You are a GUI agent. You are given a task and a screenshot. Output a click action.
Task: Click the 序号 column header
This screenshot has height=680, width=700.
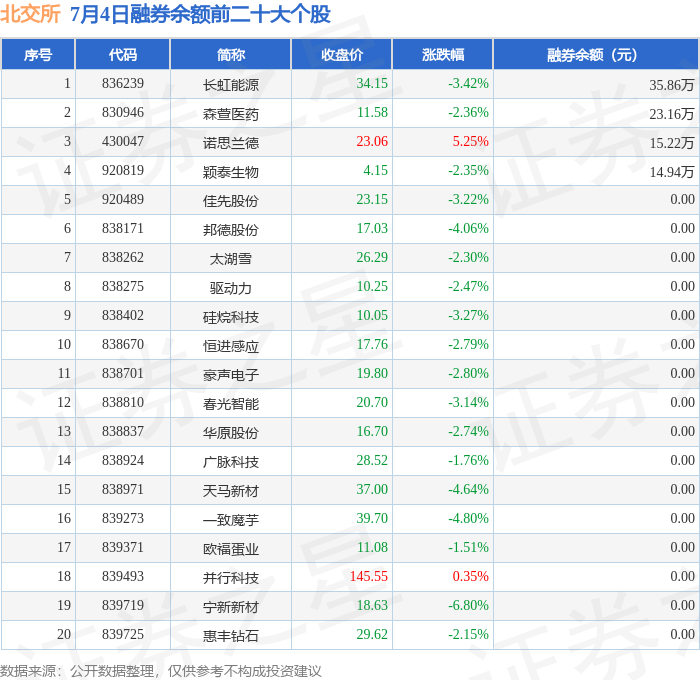tap(38, 54)
